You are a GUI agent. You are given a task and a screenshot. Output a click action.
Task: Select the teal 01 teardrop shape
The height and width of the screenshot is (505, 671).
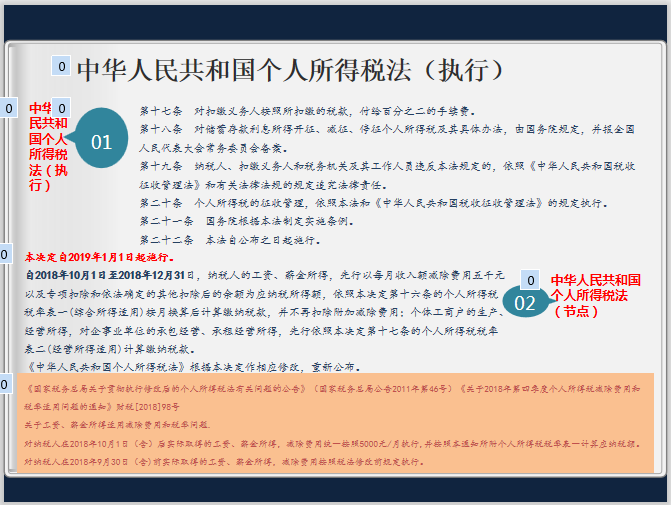(102, 141)
